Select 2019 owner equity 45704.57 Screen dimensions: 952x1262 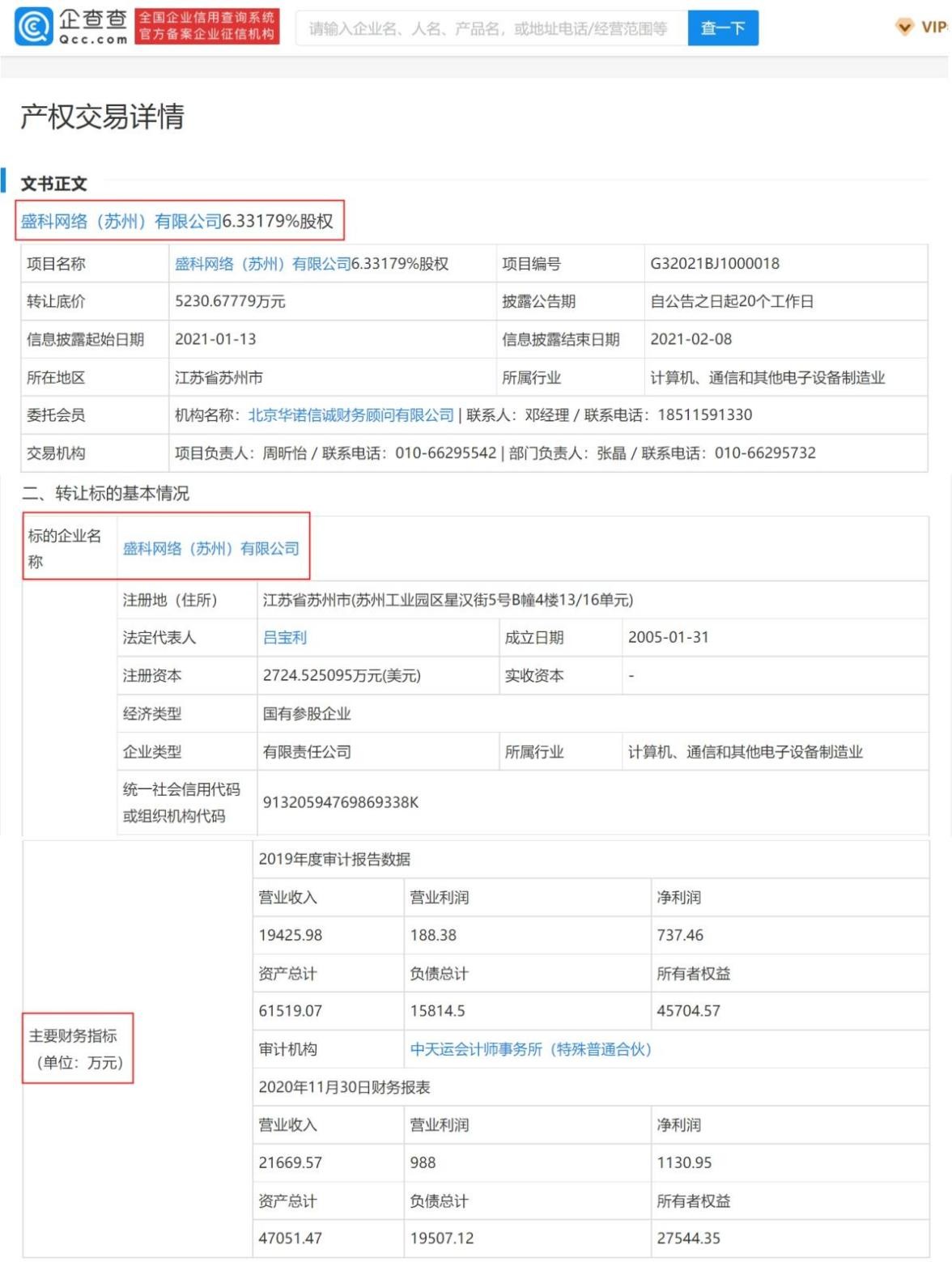click(688, 1011)
